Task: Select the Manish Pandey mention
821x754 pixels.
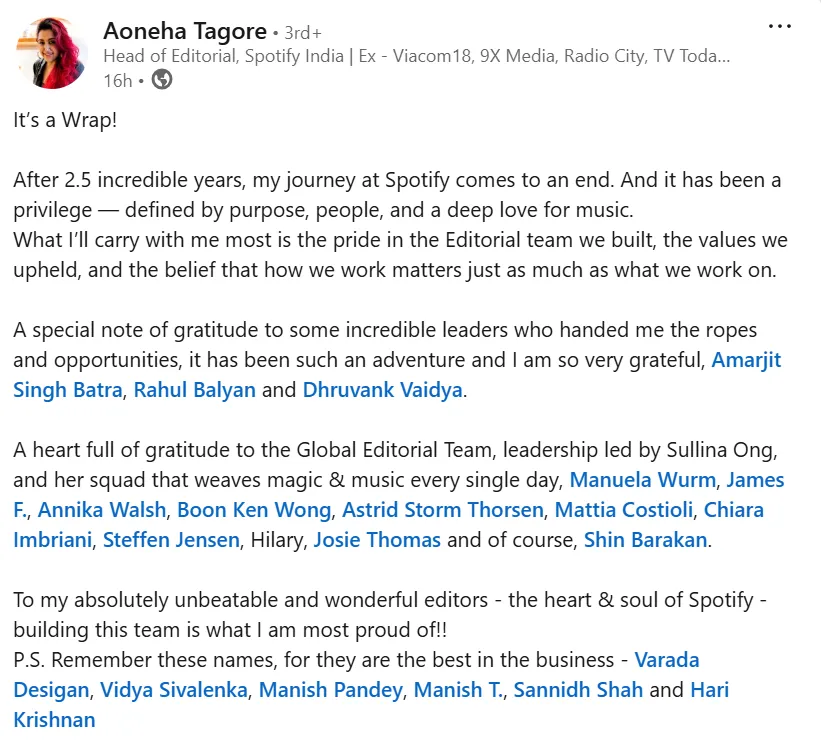Action: tap(331, 690)
